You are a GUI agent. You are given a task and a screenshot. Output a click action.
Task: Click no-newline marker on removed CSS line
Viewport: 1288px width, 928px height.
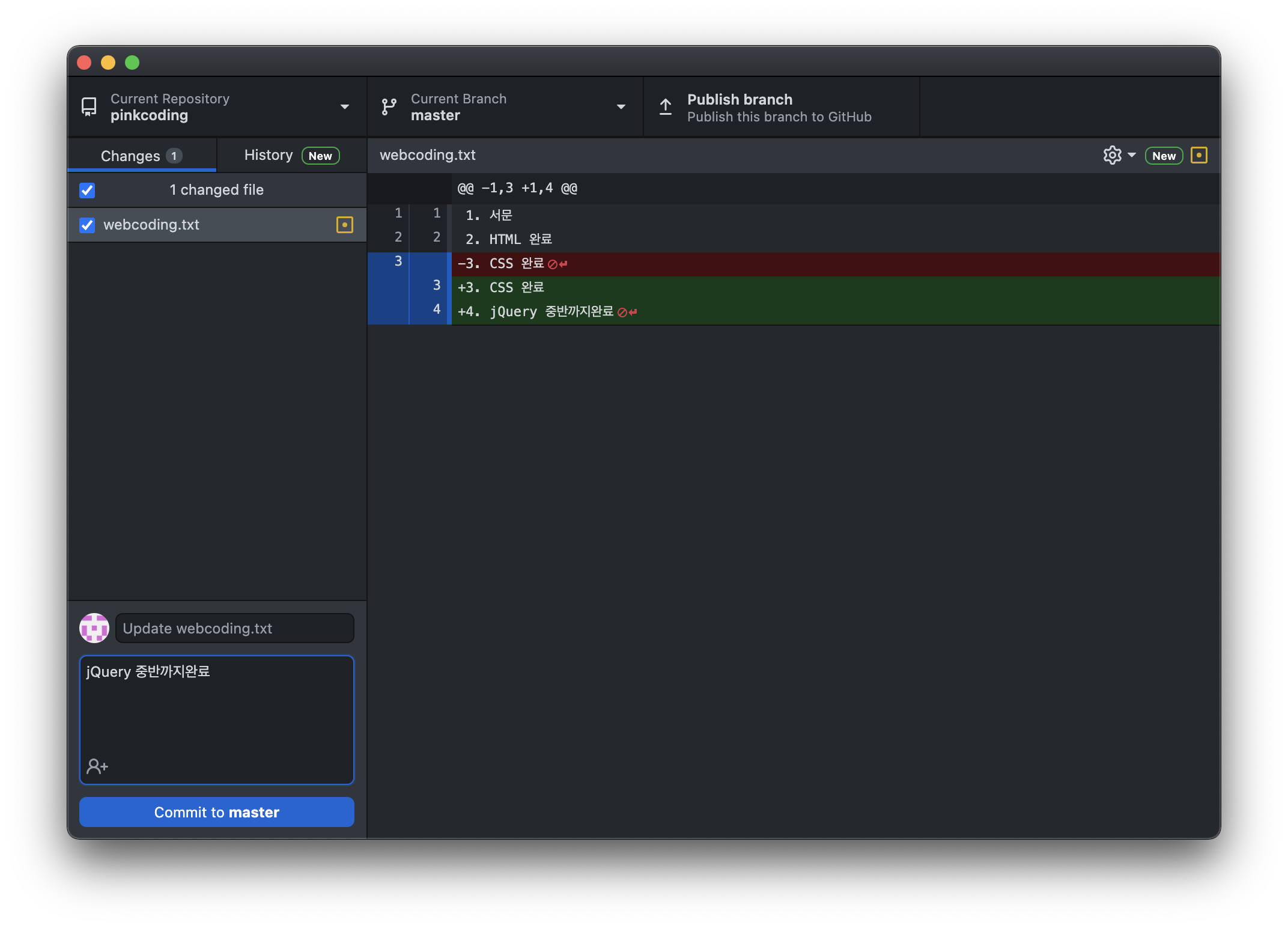coord(557,264)
